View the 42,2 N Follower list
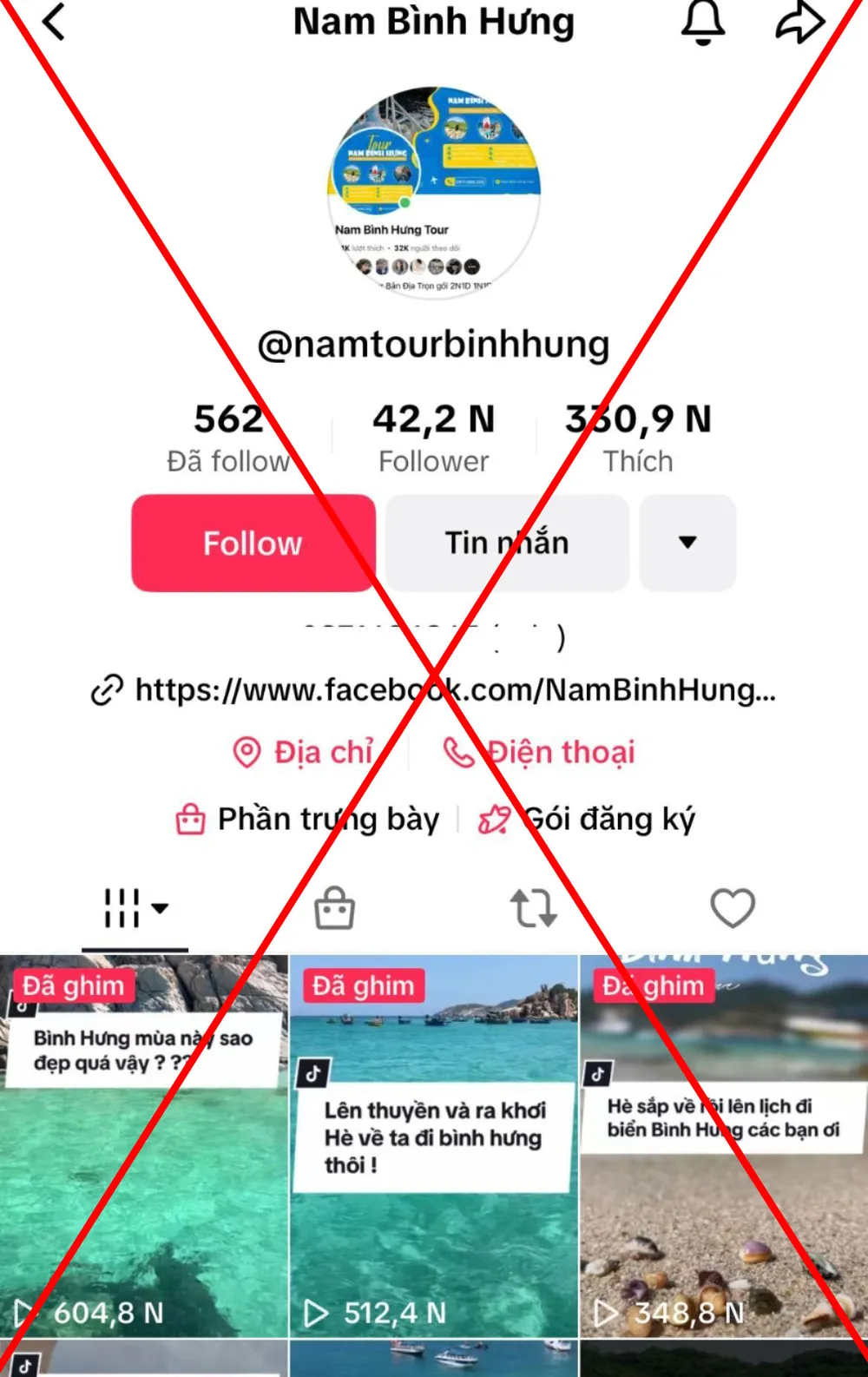Screen dimensions: 868x1377 coord(434,438)
